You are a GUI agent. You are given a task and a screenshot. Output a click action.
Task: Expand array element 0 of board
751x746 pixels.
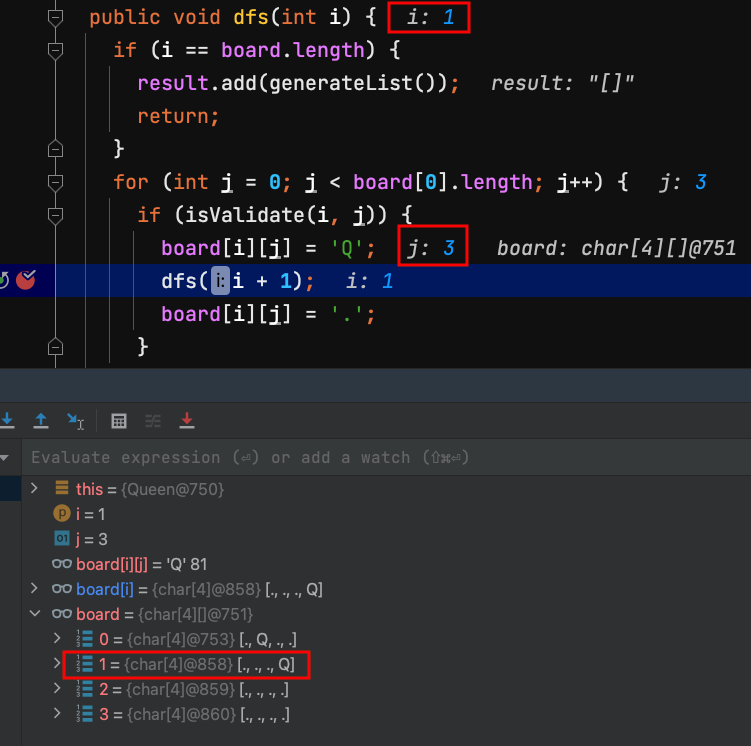point(58,639)
